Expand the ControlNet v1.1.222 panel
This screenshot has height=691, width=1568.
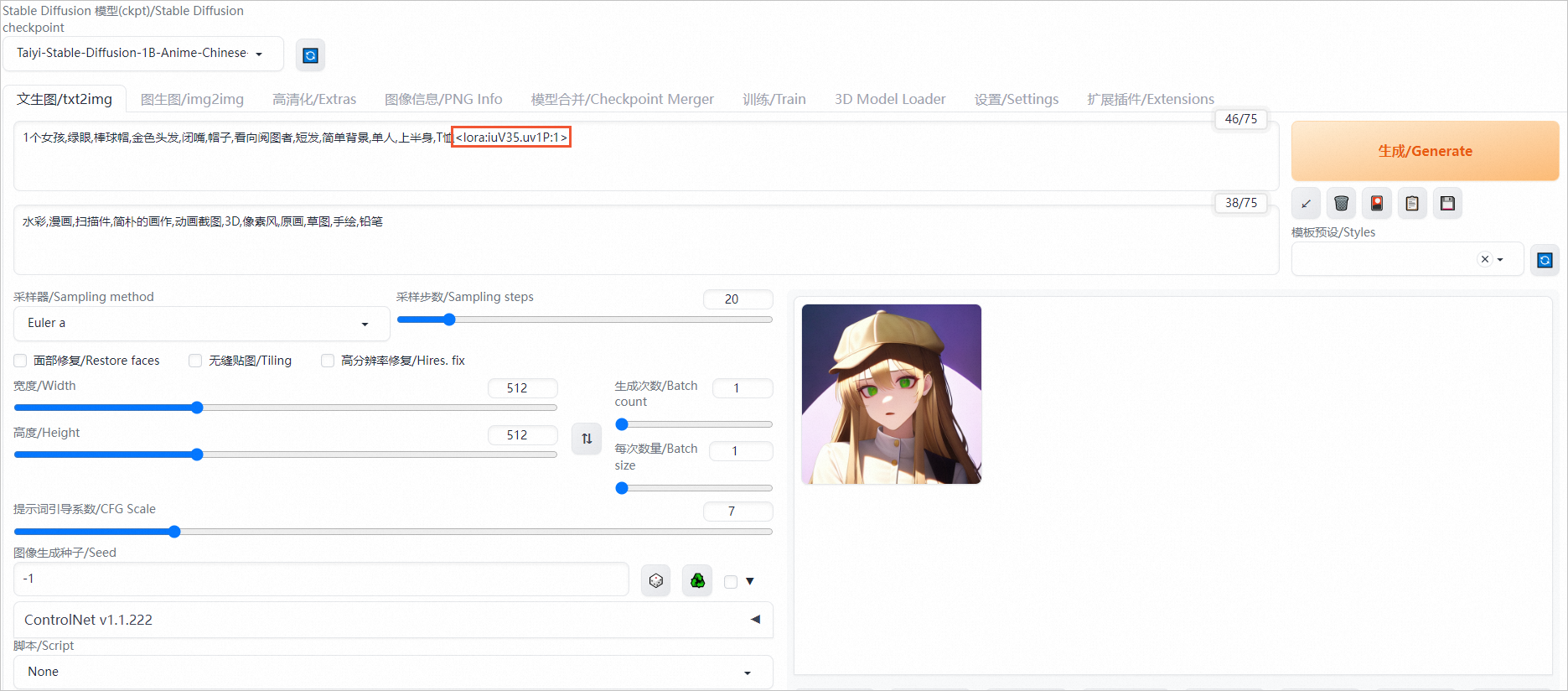(393, 620)
